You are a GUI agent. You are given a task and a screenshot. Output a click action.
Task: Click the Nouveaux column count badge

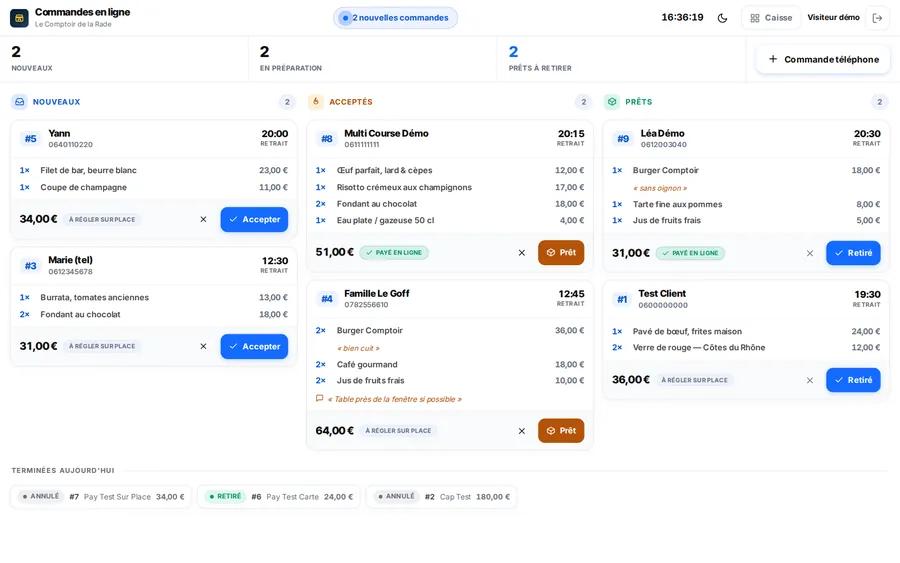(287, 102)
